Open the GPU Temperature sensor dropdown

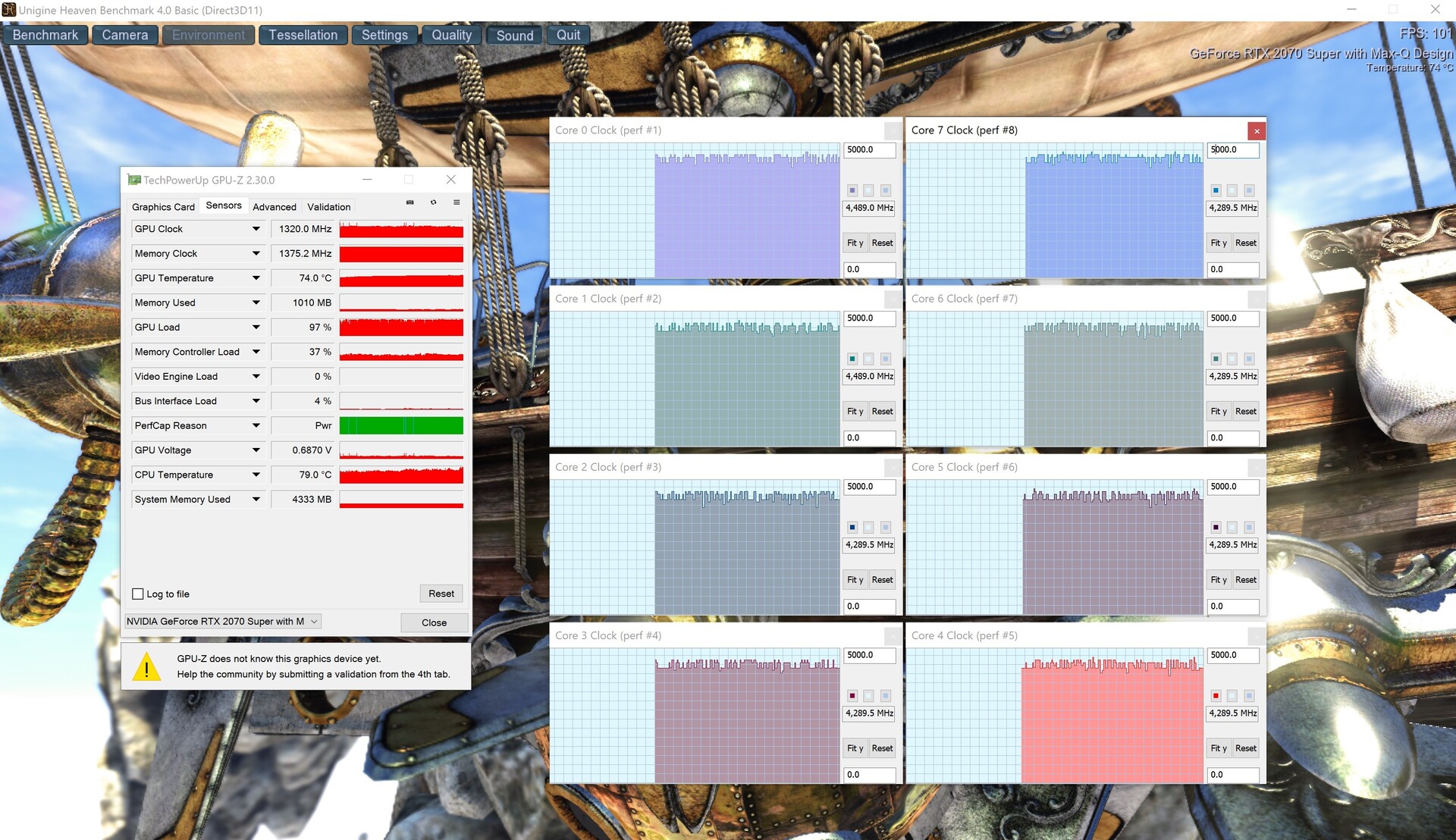click(256, 278)
